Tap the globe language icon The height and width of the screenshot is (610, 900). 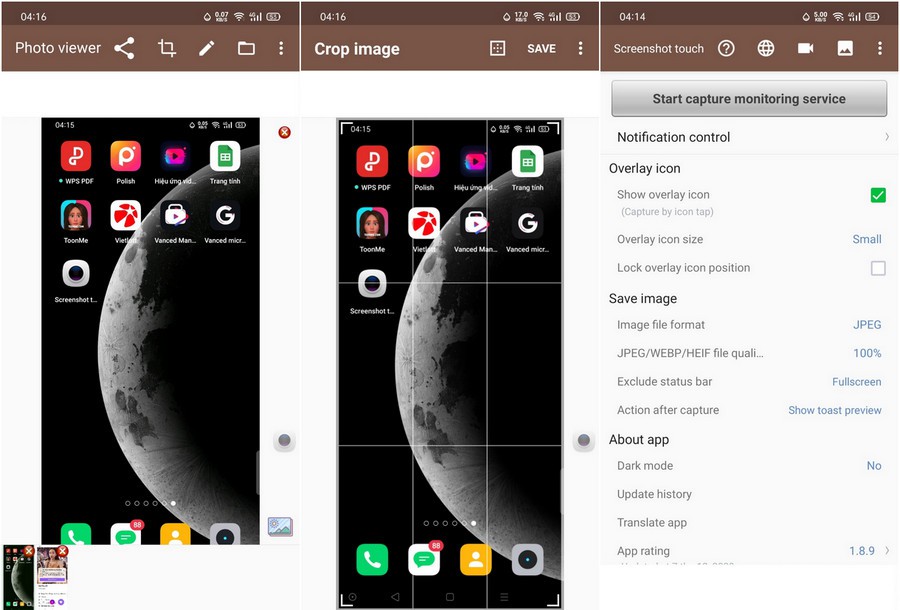tap(766, 48)
